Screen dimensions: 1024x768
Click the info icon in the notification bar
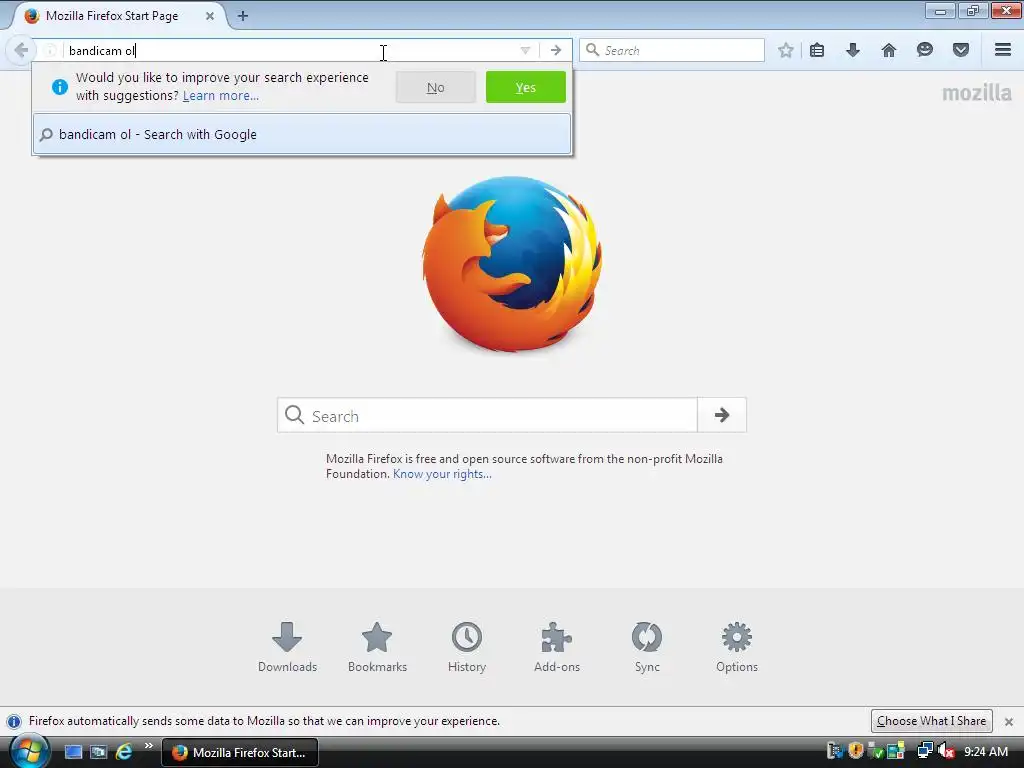[14, 722]
